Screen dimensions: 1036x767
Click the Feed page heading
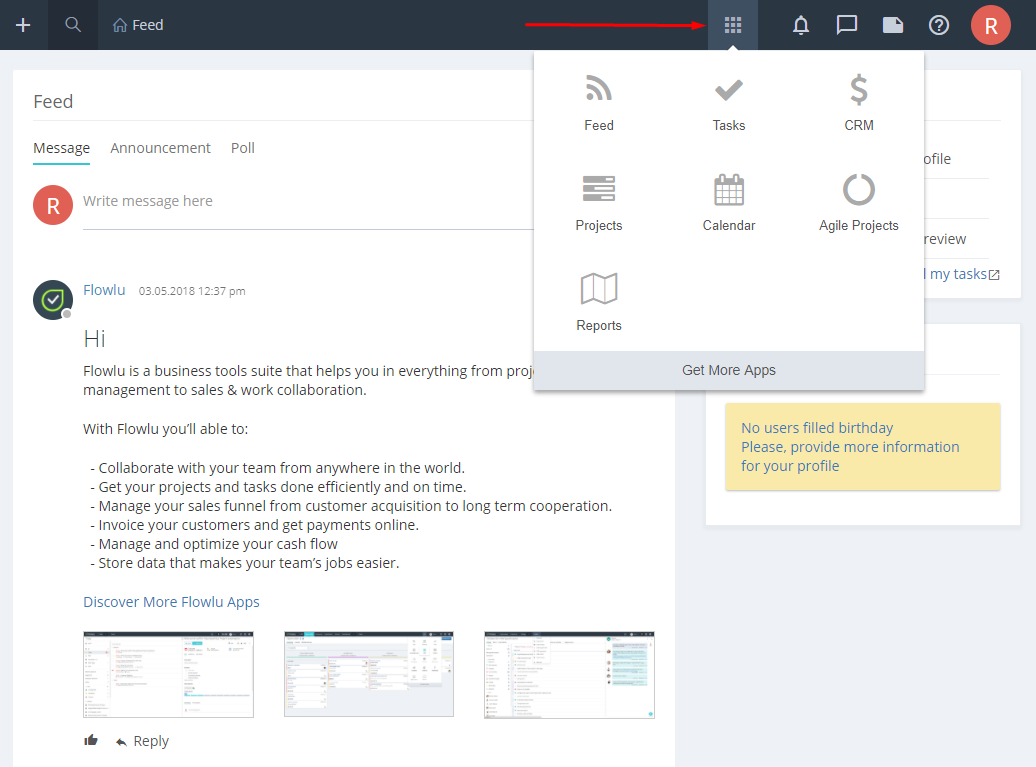click(54, 102)
